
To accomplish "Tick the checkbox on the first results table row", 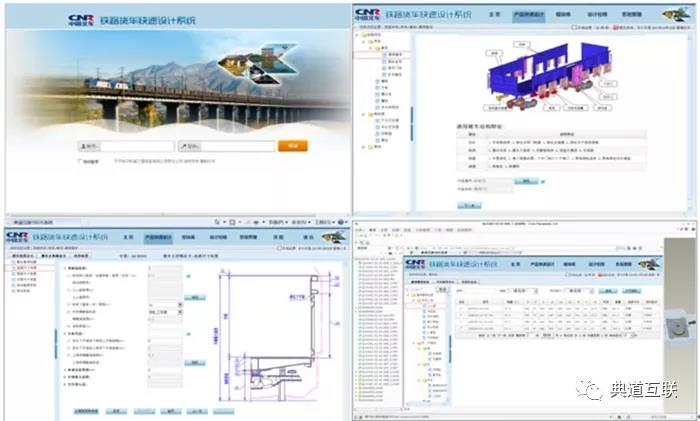I will tap(462, 308).
